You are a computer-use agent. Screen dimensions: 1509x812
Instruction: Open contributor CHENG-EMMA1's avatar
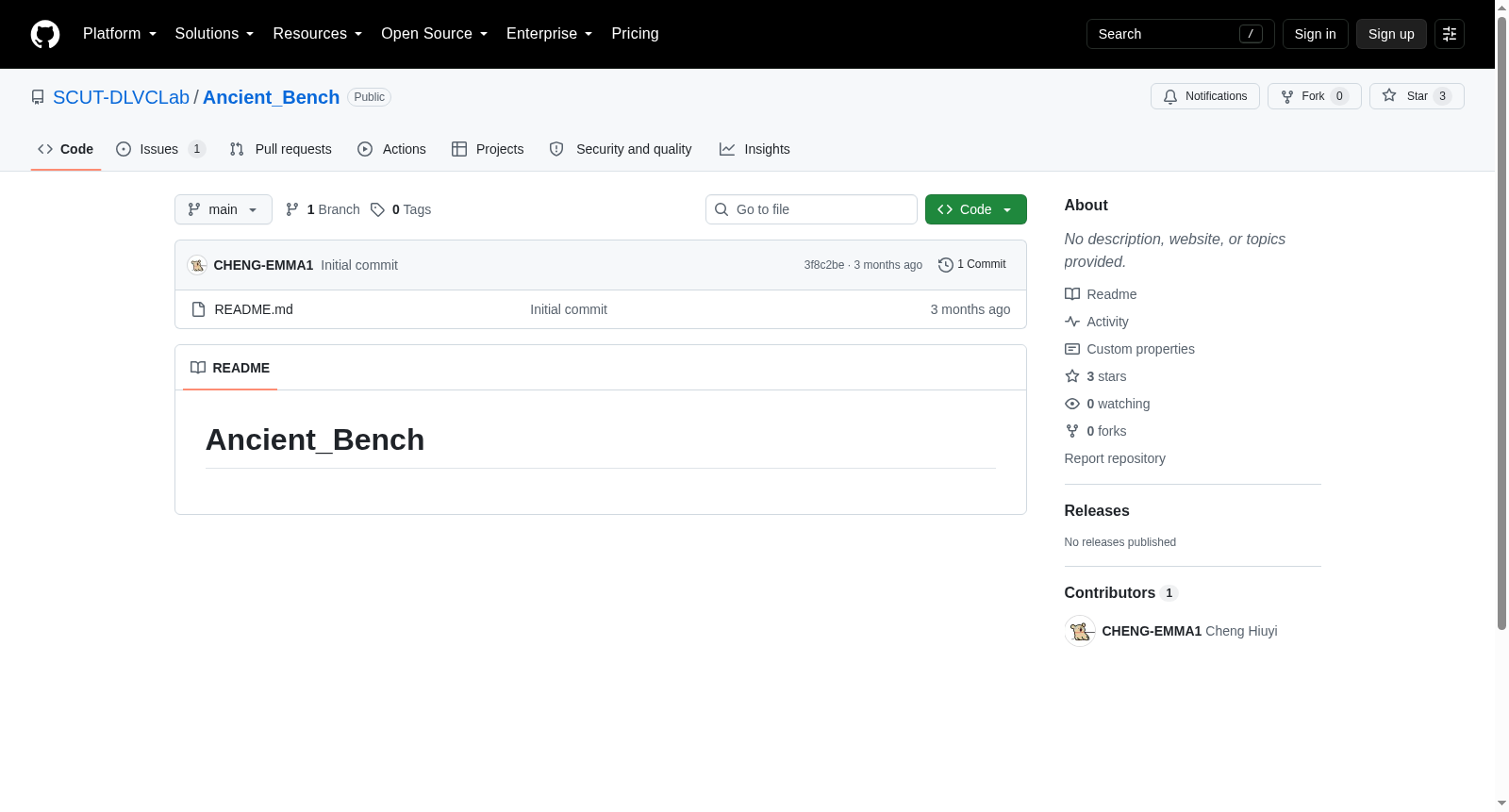[x=1080, y=631]
